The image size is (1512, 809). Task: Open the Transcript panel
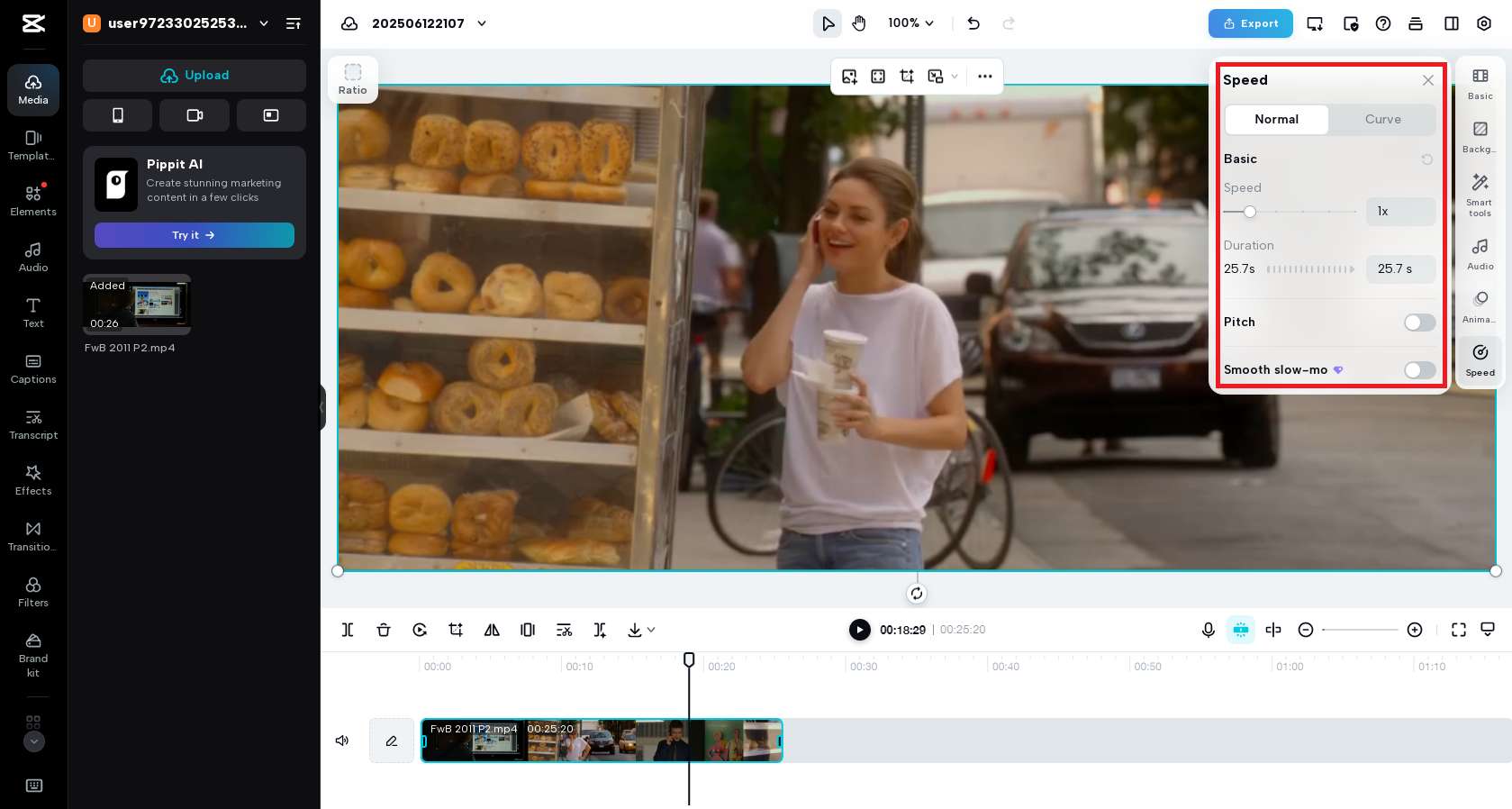coord(33,425)
